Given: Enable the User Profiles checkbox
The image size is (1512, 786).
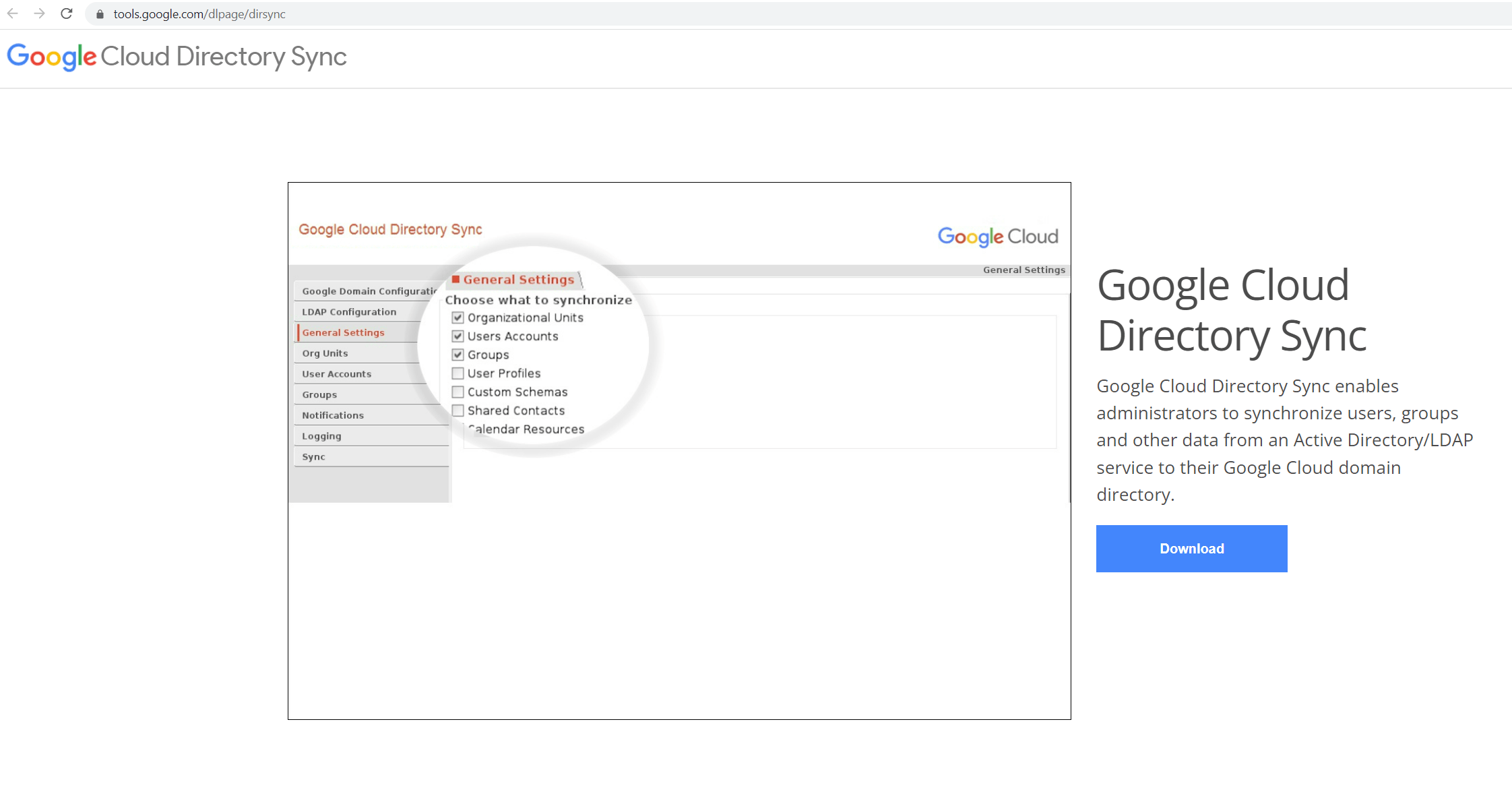Looking at the screenshot, I should coord(458,373).
